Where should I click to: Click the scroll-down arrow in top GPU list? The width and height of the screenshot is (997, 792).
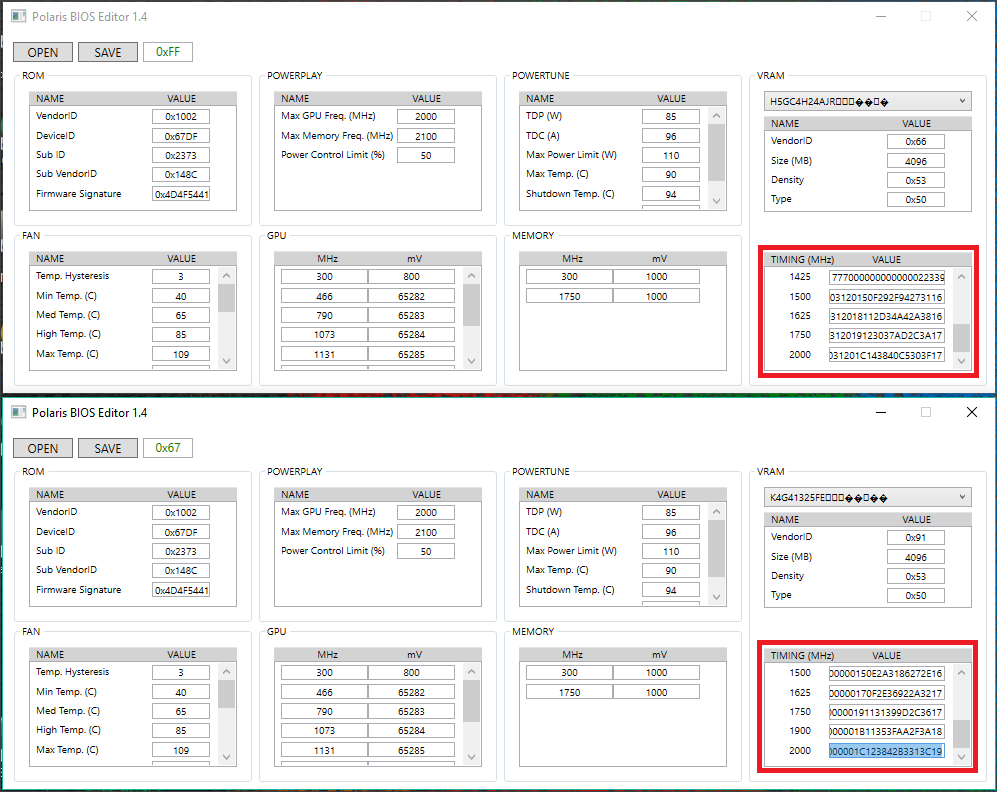tap(471, 361)
